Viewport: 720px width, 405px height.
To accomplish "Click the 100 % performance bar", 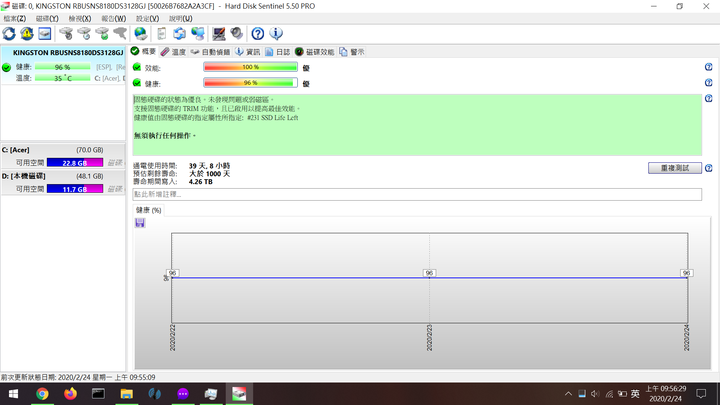I will coord(250,67).
